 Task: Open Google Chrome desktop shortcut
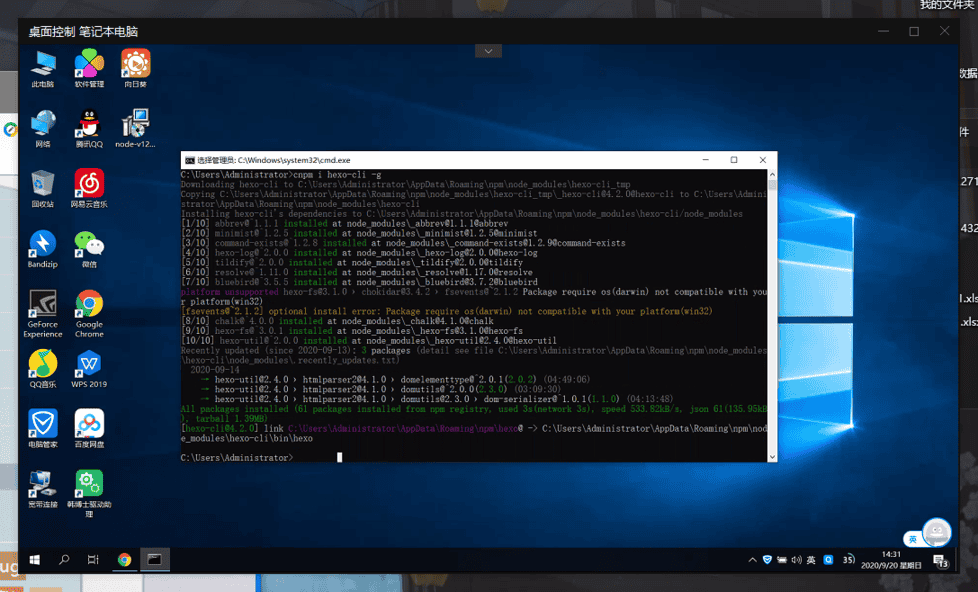[89, 305]
